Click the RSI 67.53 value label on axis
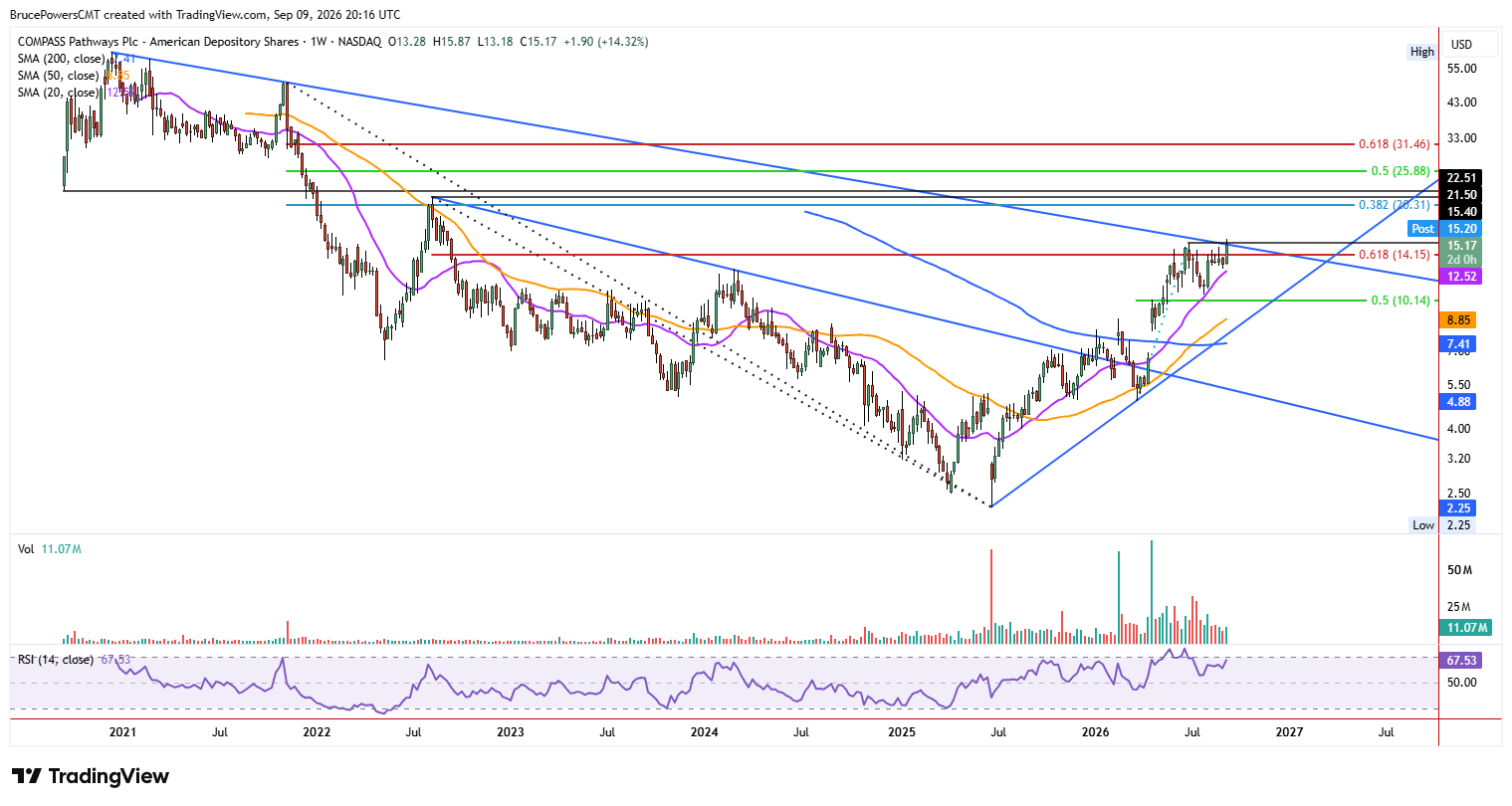The width and height of the screenshot is (1512, 806). coord(1461,661)
